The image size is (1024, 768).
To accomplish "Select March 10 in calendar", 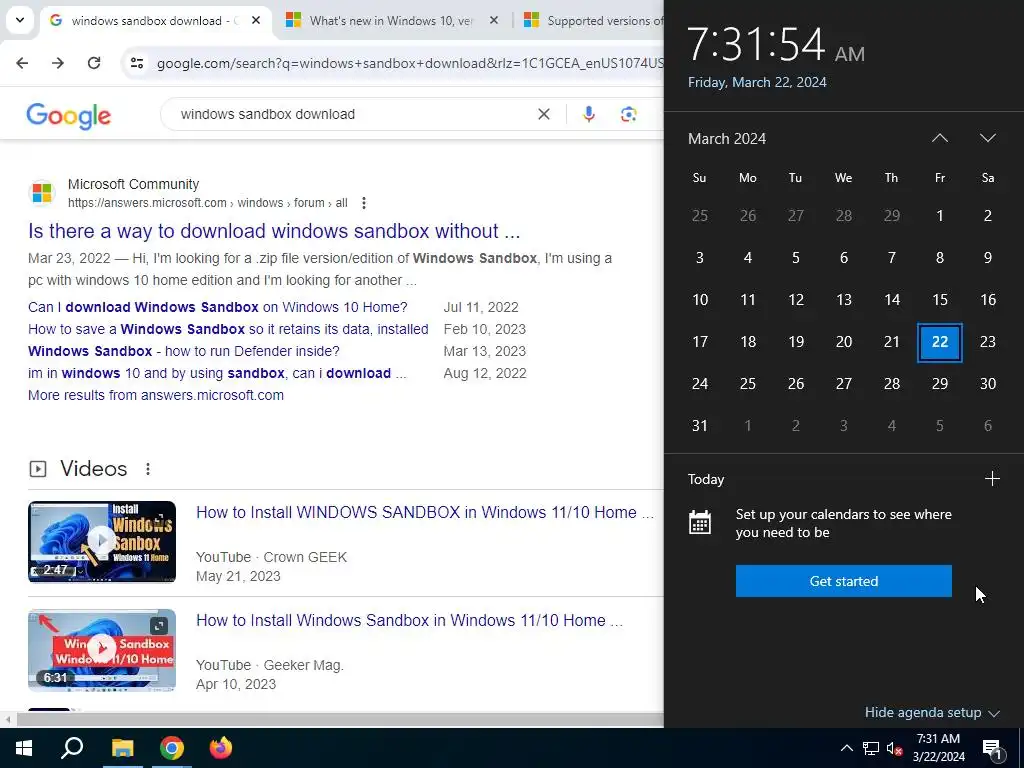I will coord(699,300).
